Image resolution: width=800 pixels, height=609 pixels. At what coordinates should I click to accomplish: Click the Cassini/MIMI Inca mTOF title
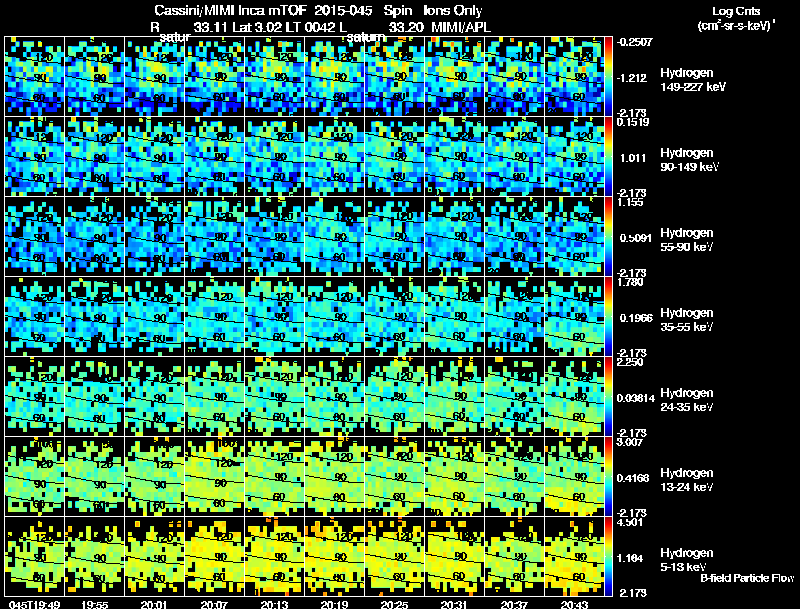click(x=230, y=10)
